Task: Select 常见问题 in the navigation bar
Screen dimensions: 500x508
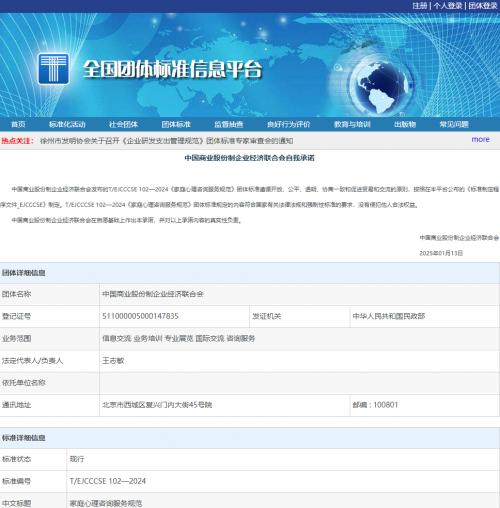Action: click(454, 124)
